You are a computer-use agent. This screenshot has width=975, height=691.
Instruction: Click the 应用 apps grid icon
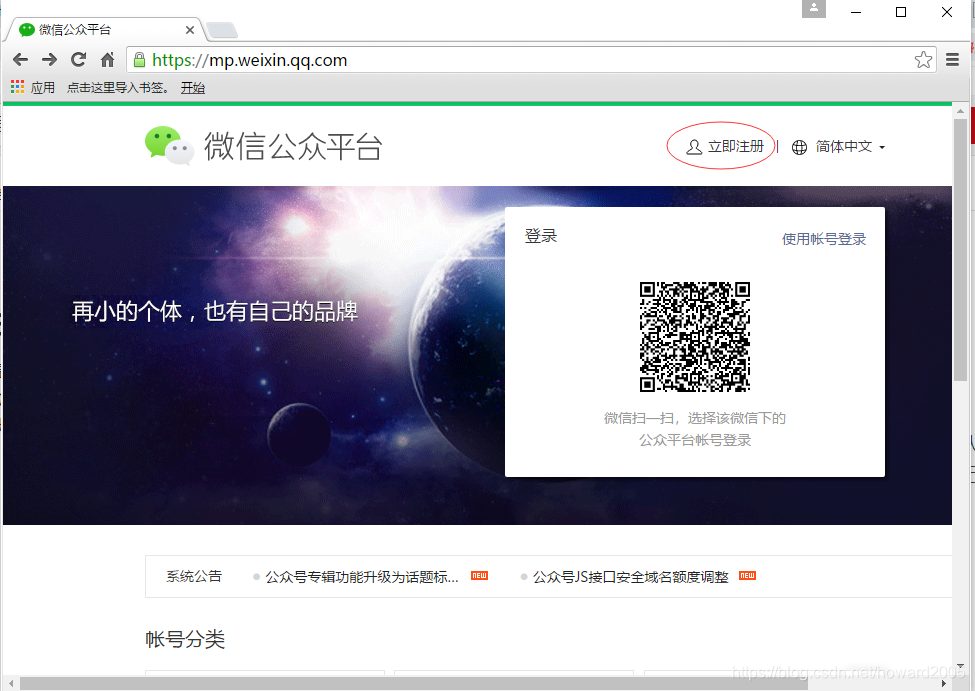click(x=16, y=87)
